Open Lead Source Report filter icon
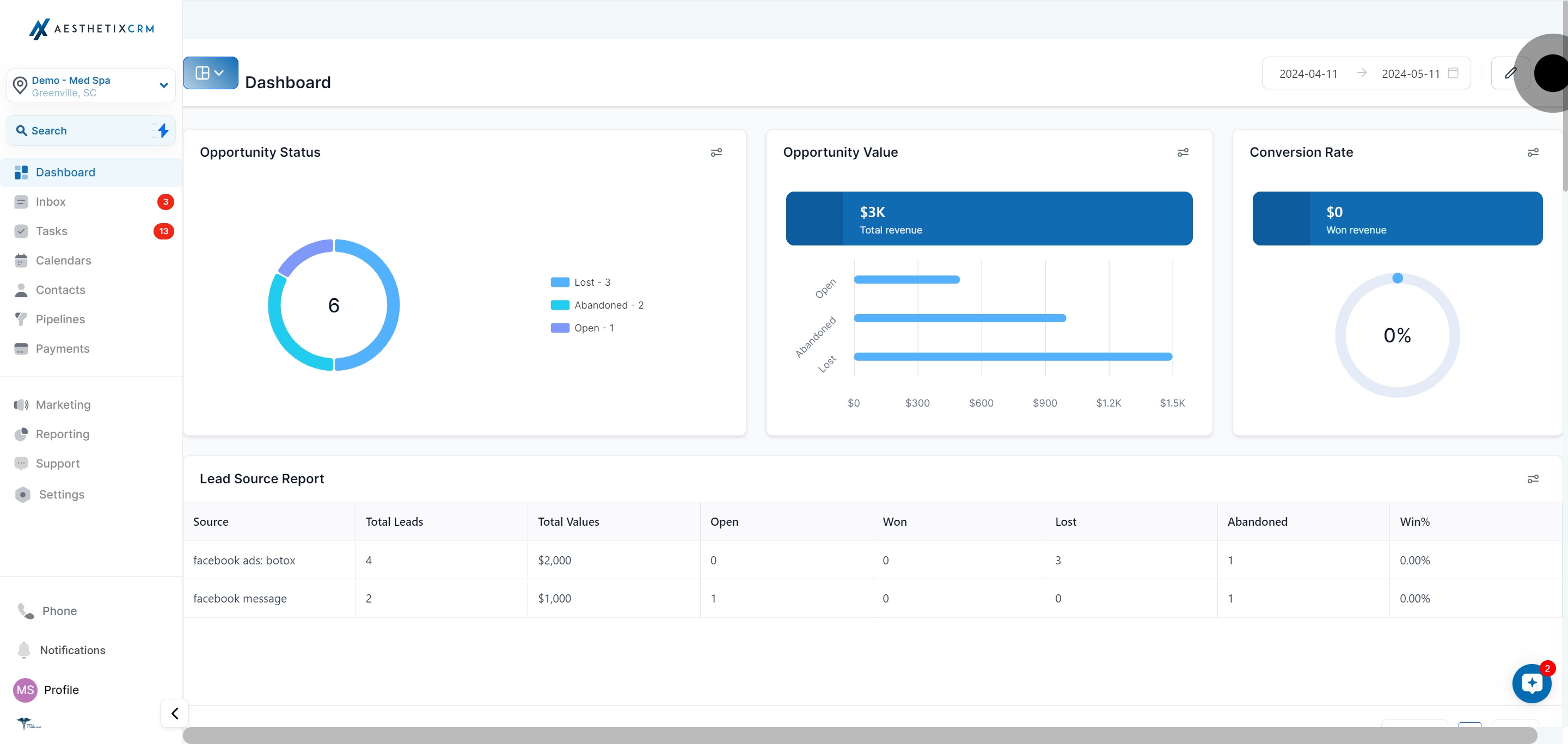 click(x=1533, y=479)
